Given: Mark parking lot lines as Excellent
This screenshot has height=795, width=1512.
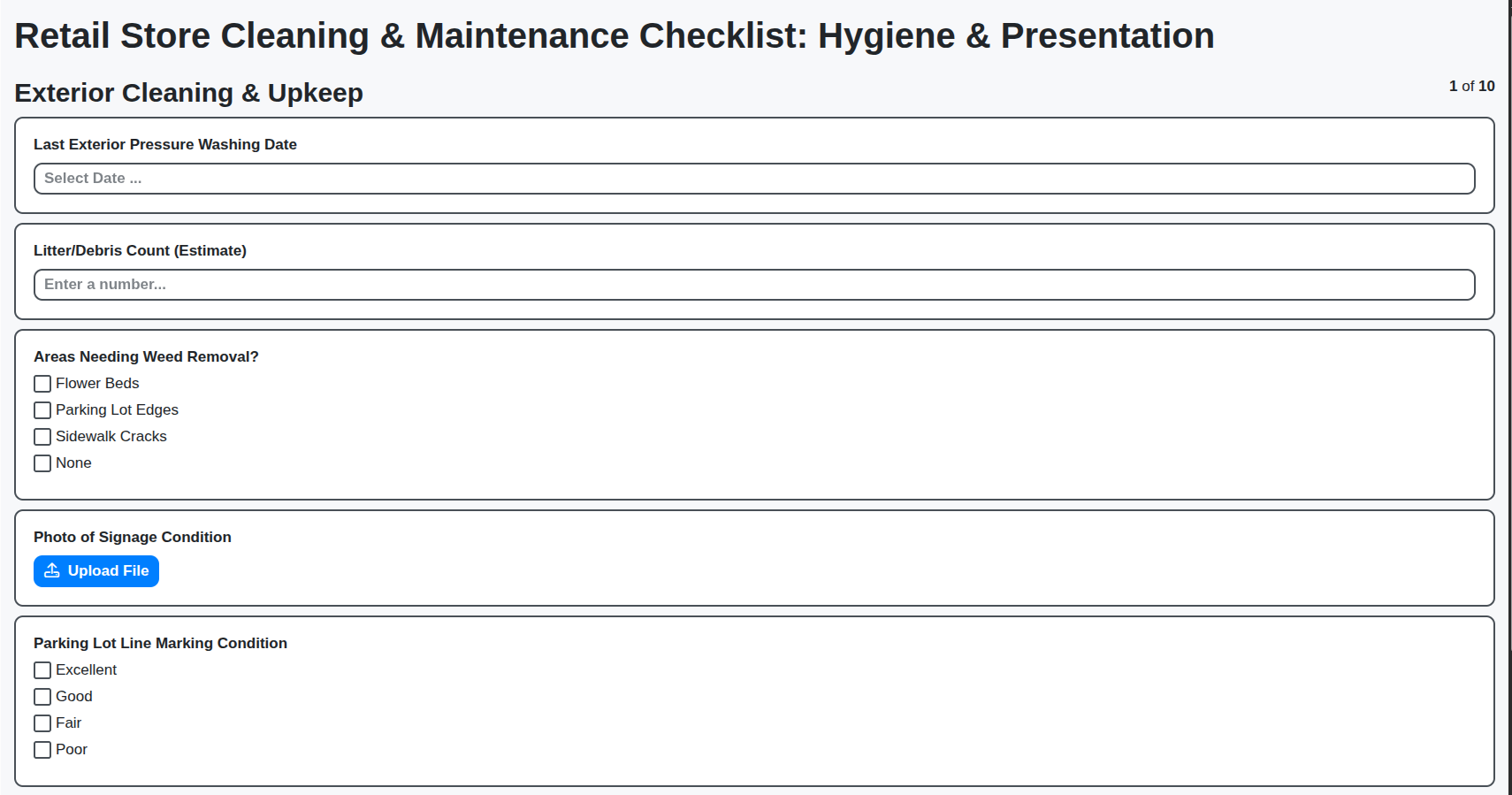Looking at the screenshot, I should pos(42,669).
